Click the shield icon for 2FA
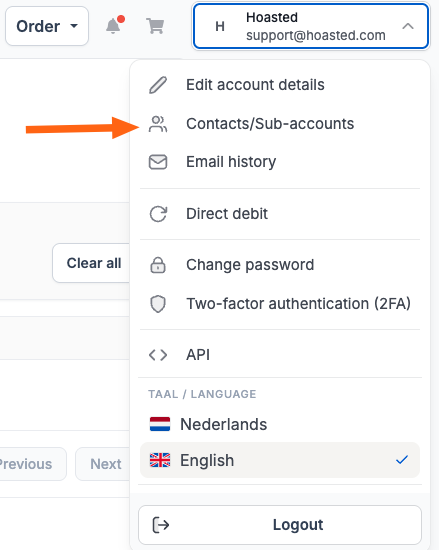The width and height of the screenshot is (439, 550). pos(158,304)
